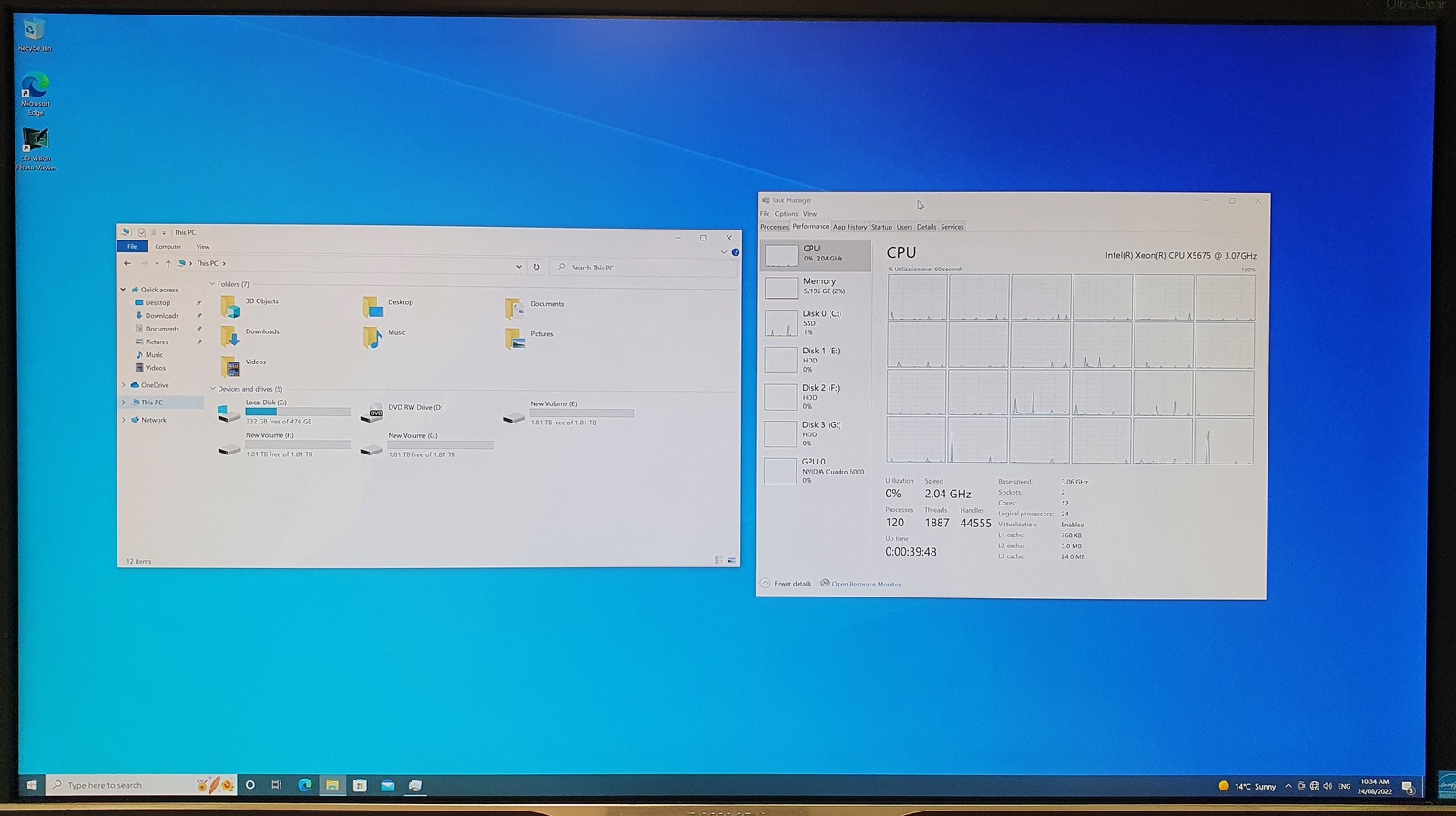Switch File Explorer to the large icons view

click(x=731, y=561)
